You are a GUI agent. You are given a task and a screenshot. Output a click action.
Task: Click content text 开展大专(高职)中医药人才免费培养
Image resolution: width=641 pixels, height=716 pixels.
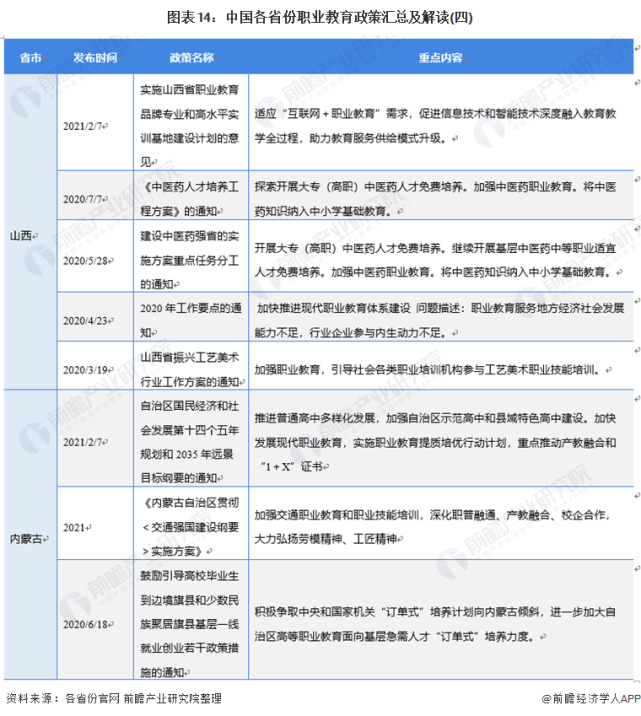pyautogui.click(x=435, y=260)
